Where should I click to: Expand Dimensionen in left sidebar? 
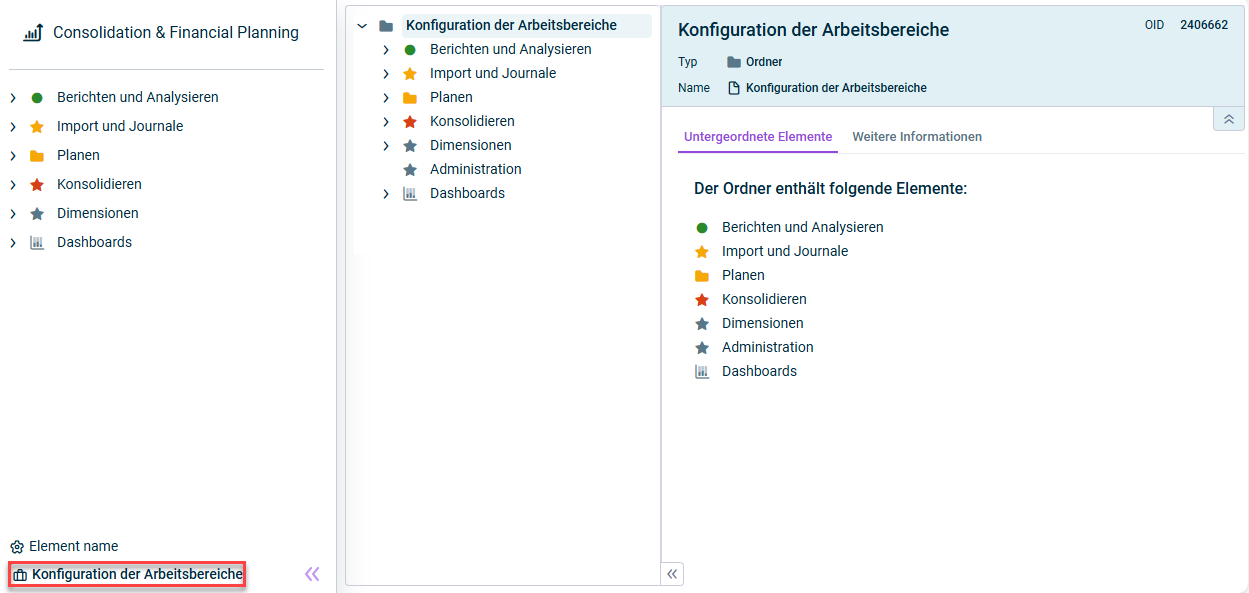click(x=13, y=214)
